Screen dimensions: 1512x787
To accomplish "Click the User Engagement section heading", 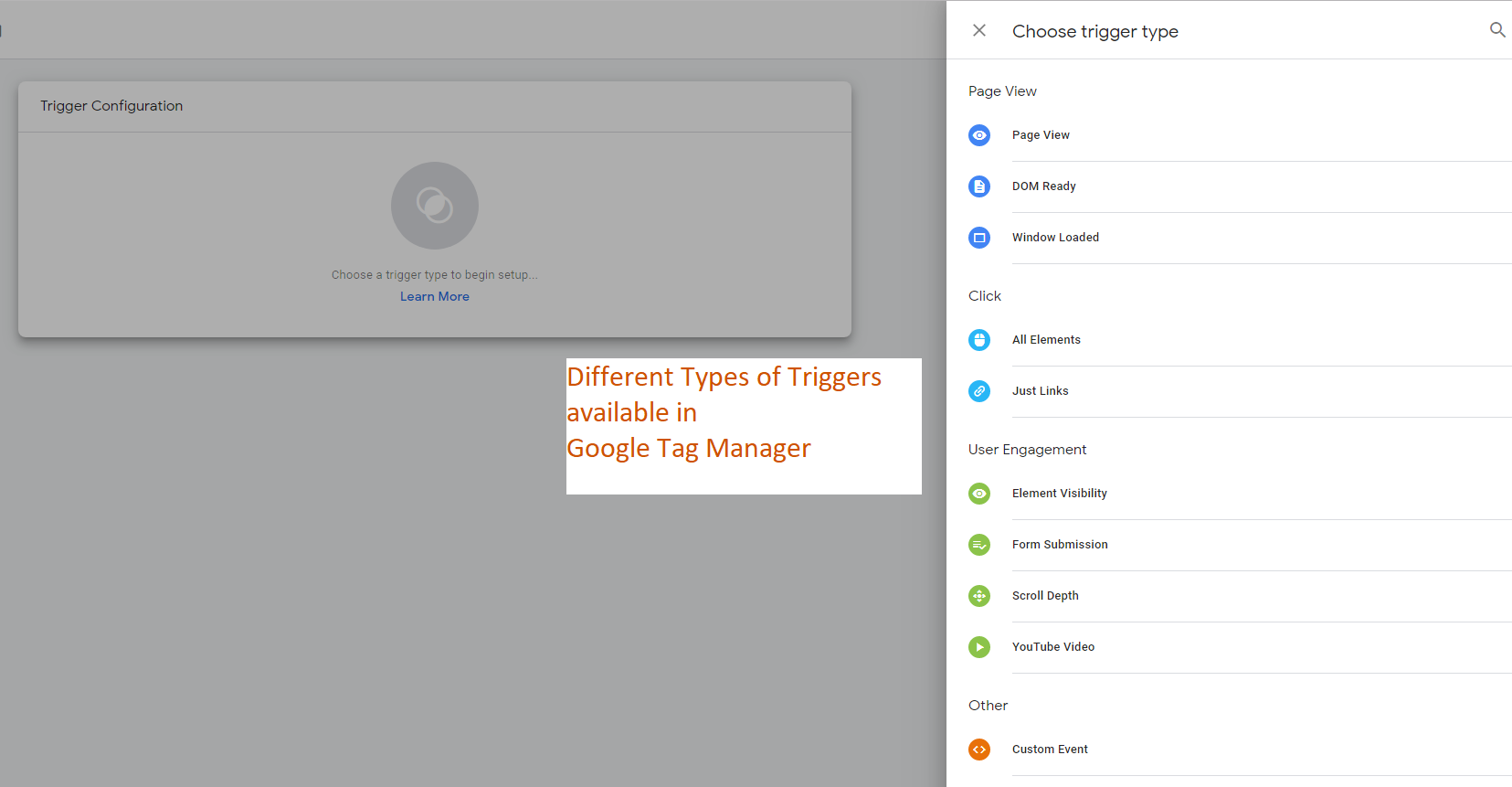I will click(x=1027, y=450).
